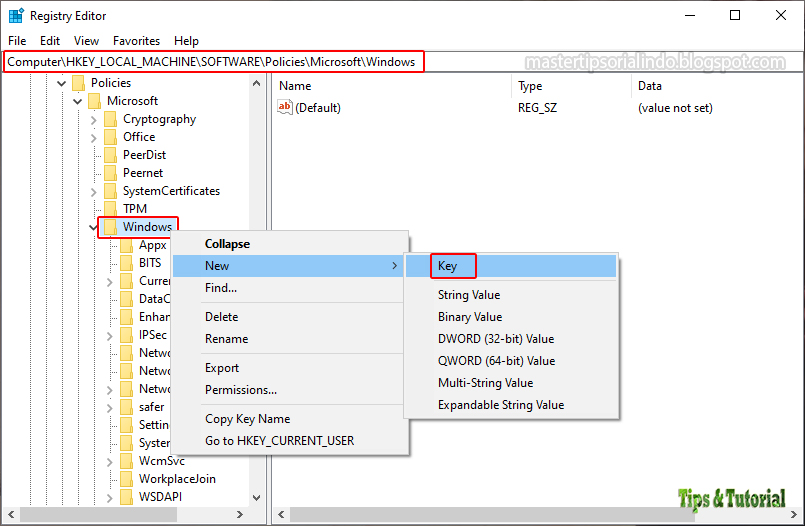
Task: Click the WcmSvc folder icon
Action: point(126,461)
